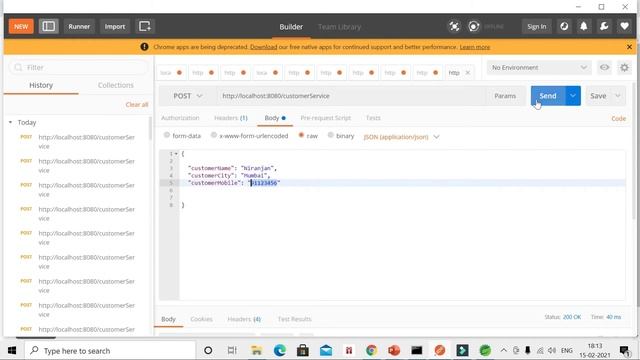
Task: Launch Microsoft Edge from the taskbar
Action: tap(280, 351)
